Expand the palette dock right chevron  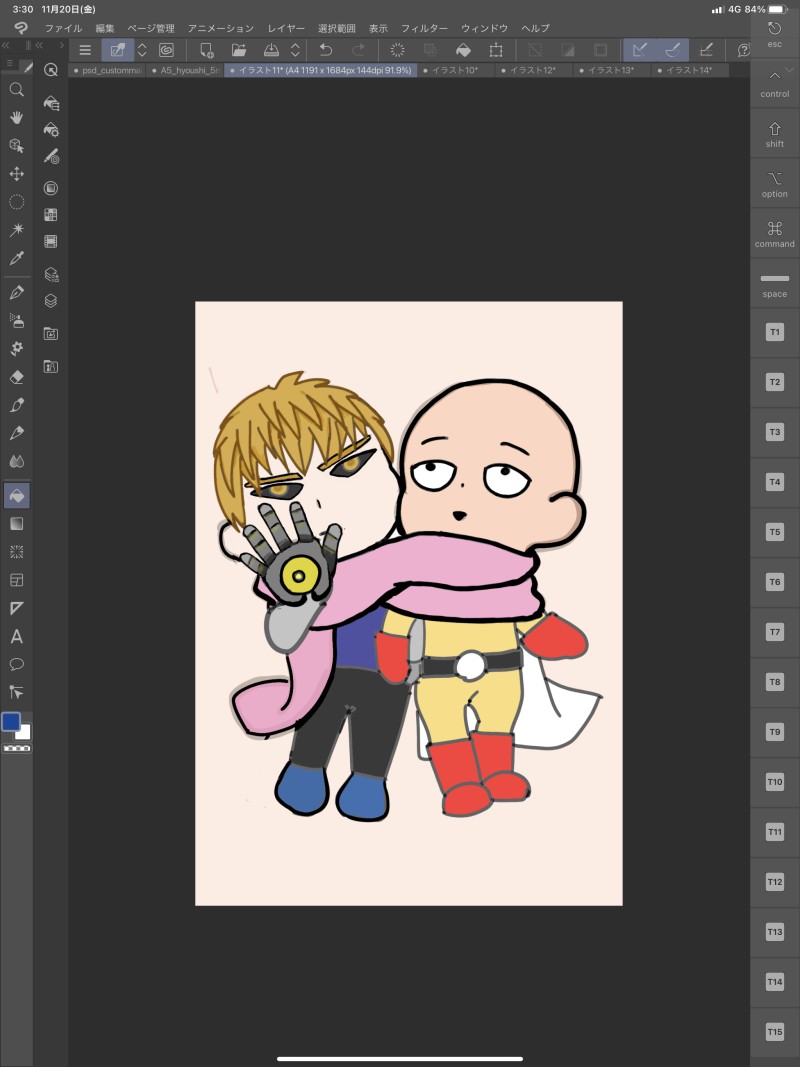click(x=61, y=46)
